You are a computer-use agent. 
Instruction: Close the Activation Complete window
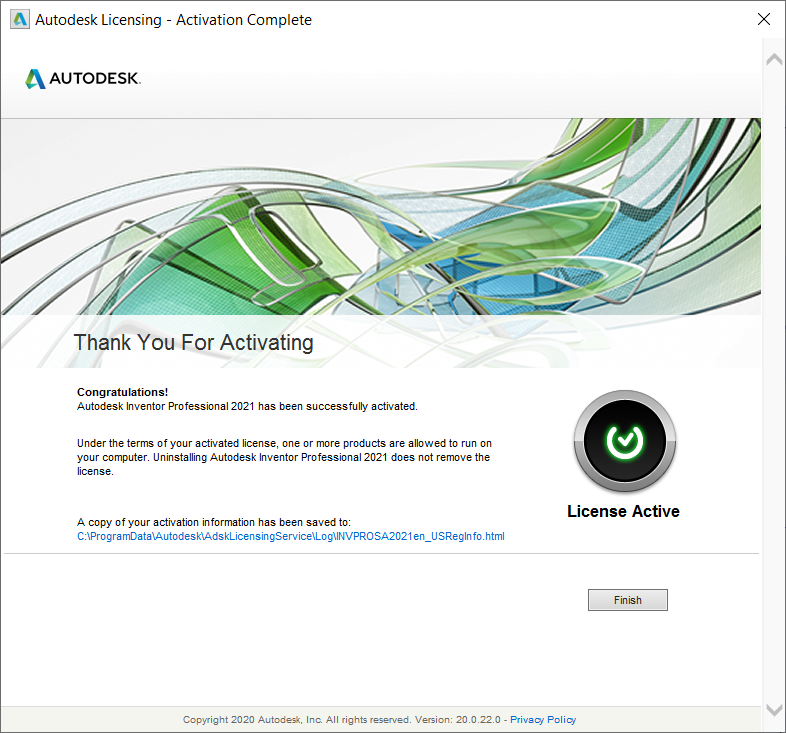point(764,19)
